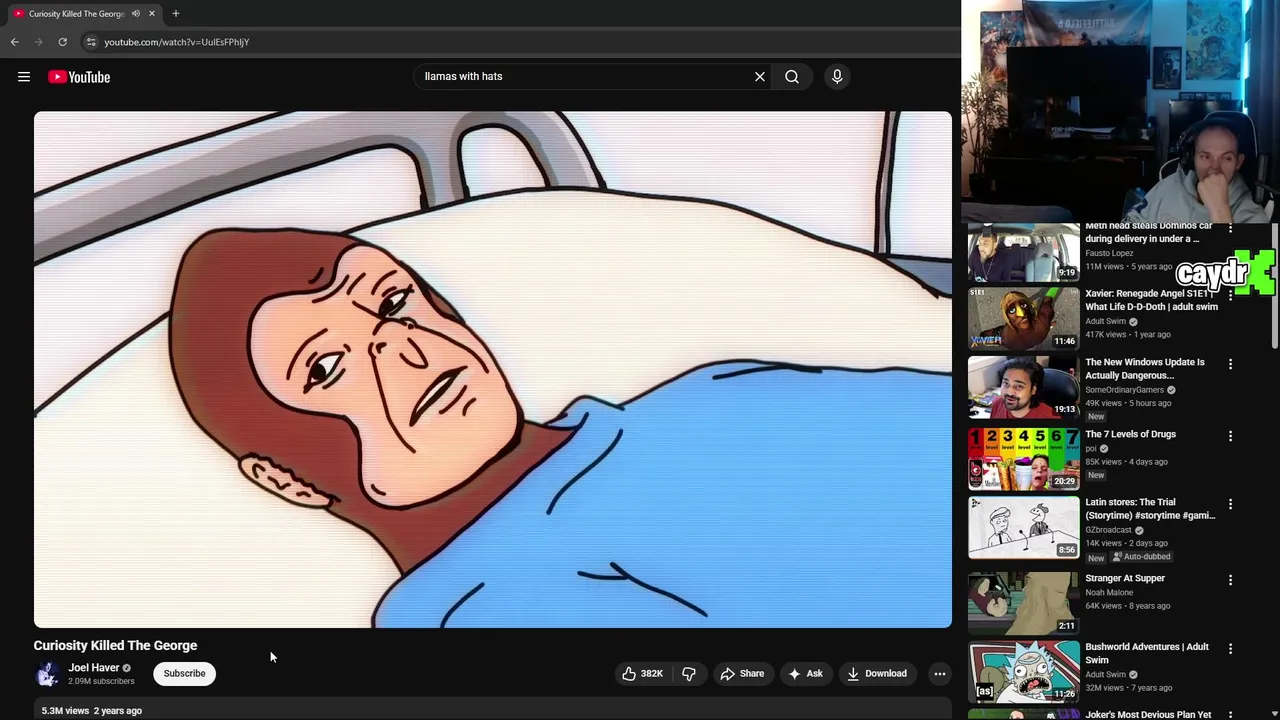
Task: Open options for Stranger At Supper
Action: point(1230,580)
